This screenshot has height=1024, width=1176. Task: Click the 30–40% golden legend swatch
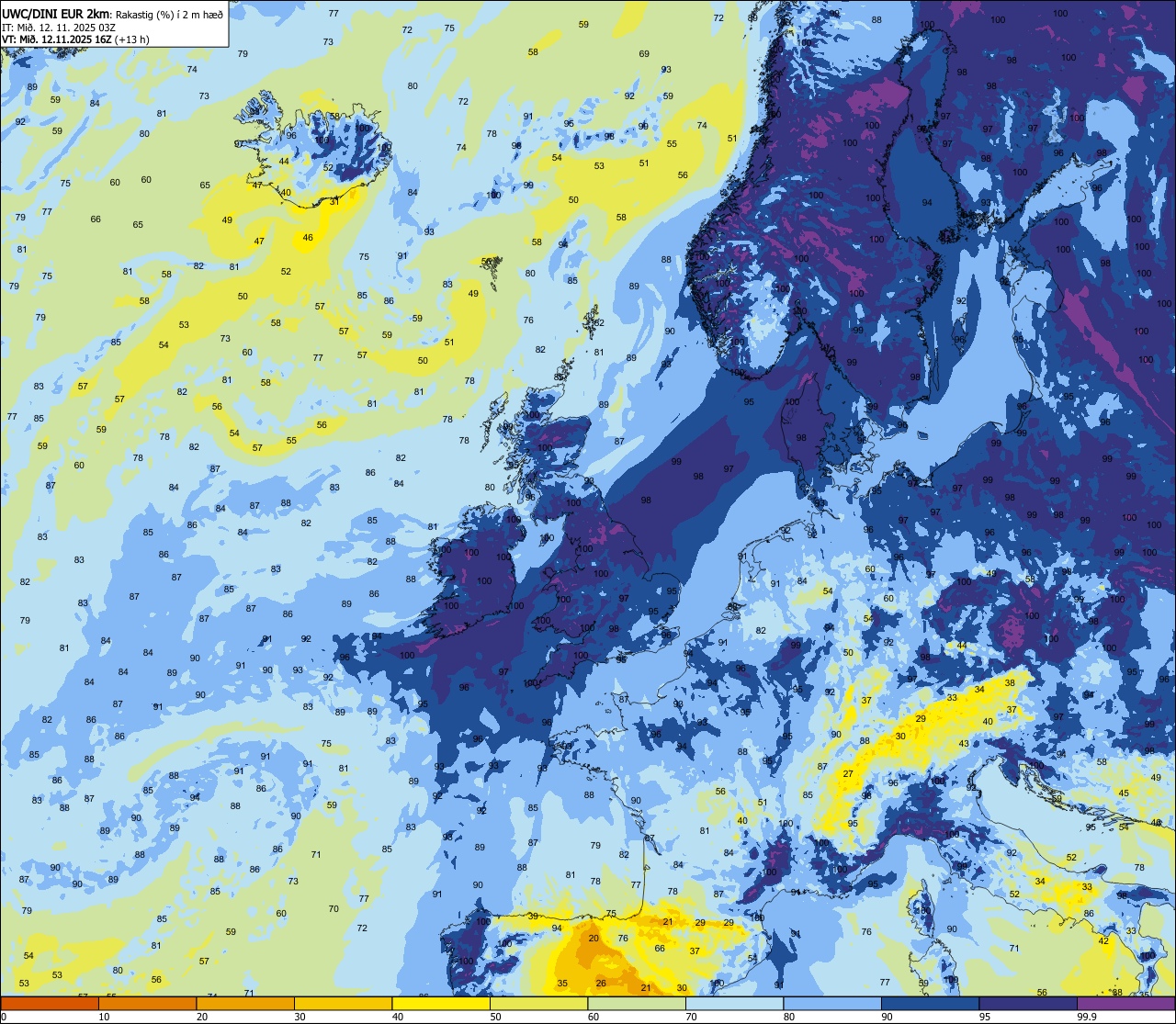pos(343,1003)
